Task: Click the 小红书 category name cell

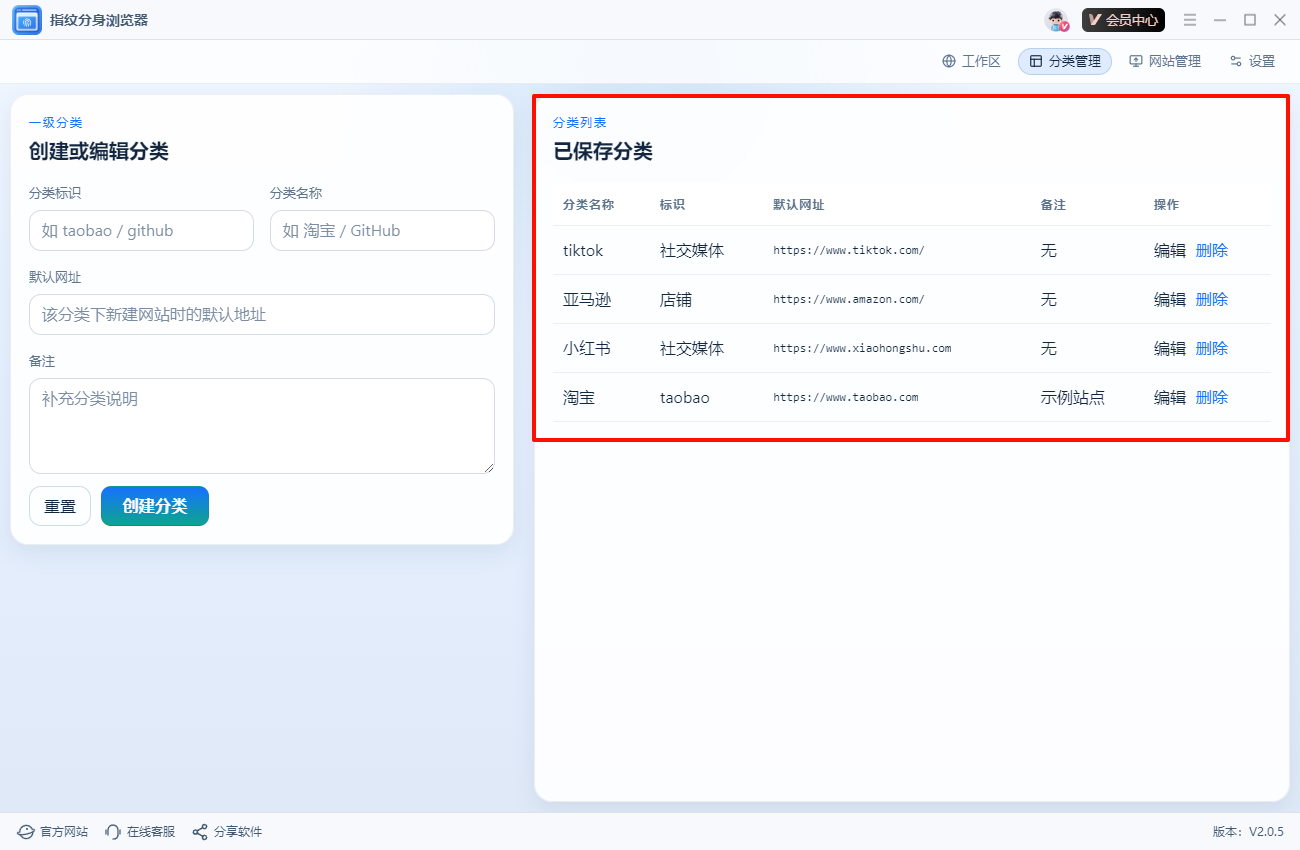Action: (x=587, y=348)
